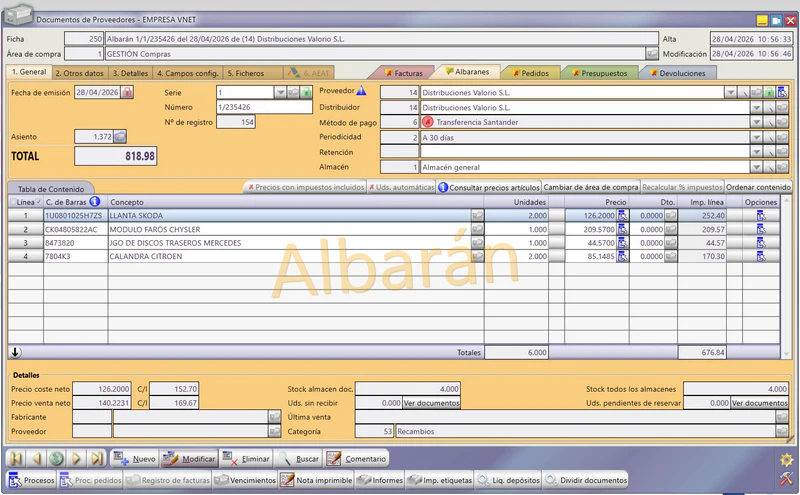Click the gear settings icon at bottom right

pyautogui.click(x=786, y=459)
